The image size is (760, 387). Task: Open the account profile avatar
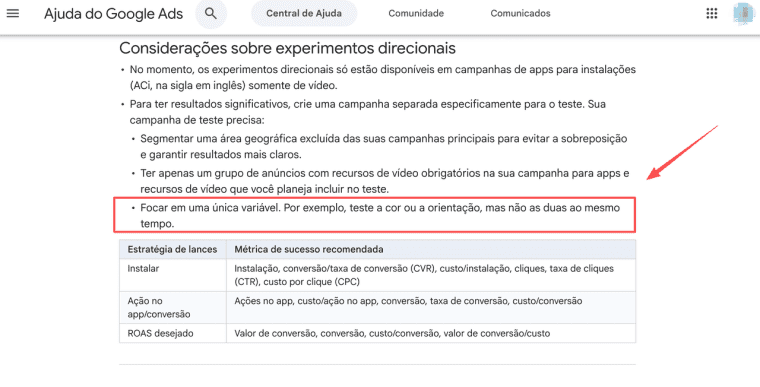pos(743,14)
